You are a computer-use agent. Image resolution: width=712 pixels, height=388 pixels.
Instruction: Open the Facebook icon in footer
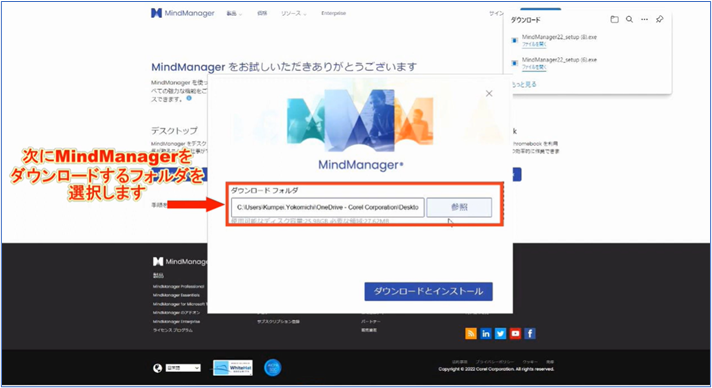point(530,333)
